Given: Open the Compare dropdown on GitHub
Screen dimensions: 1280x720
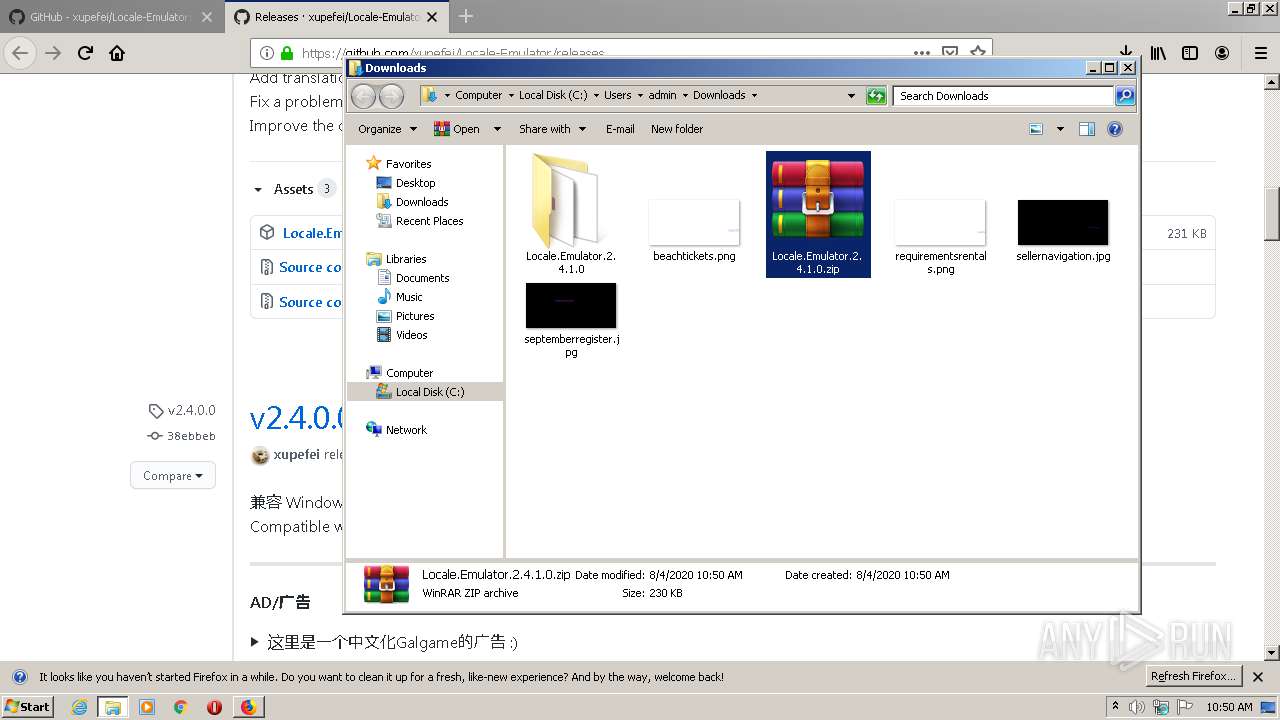Looking at the screenshot, I should pos(173,476).
